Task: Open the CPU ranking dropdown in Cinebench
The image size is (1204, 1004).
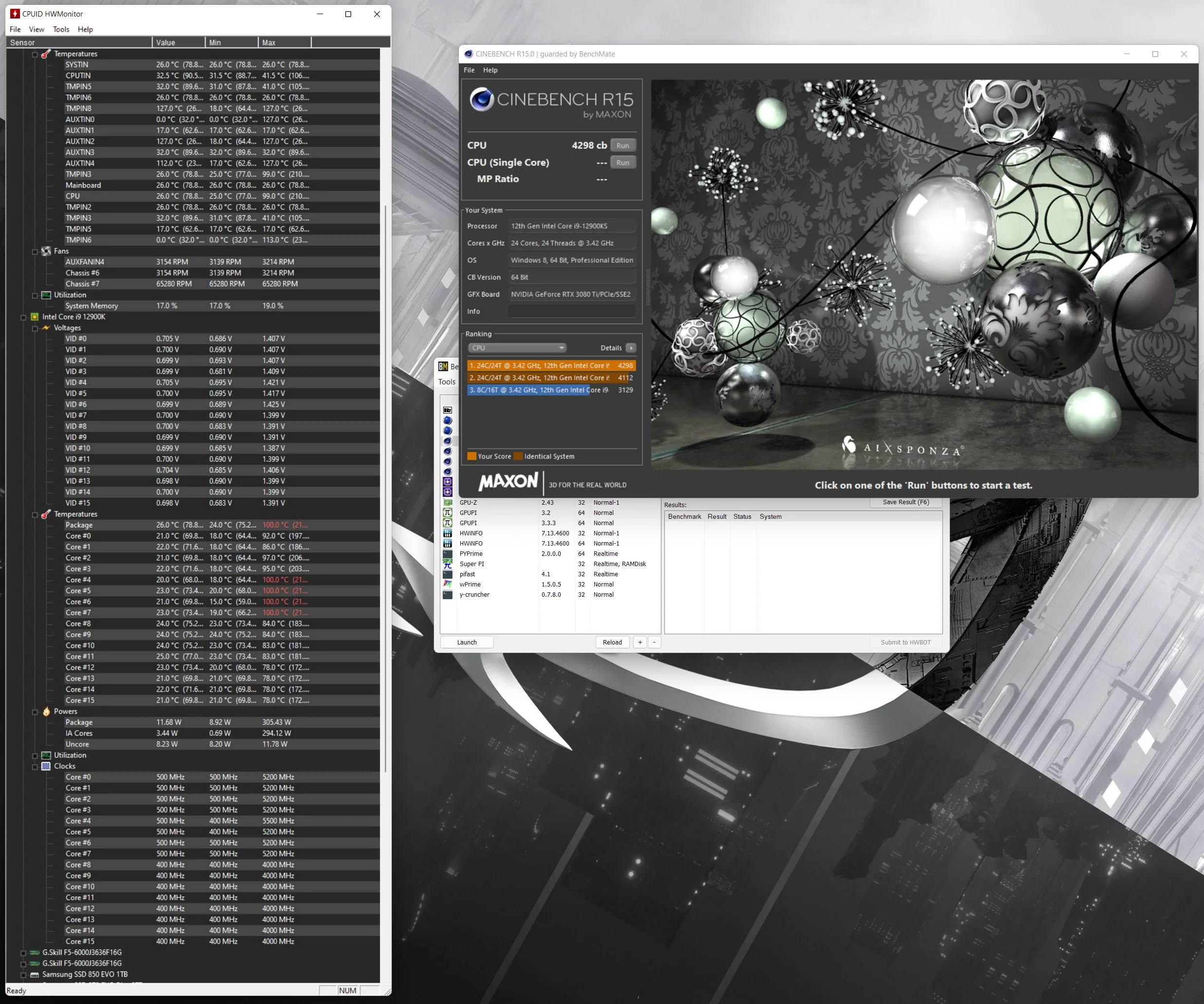Action: [518, 348]
